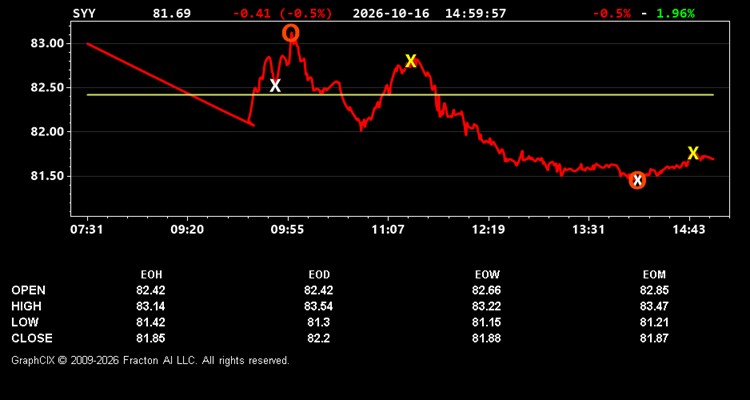Click the HIGH row label
The image size is (750, 400).
(26, 306)
